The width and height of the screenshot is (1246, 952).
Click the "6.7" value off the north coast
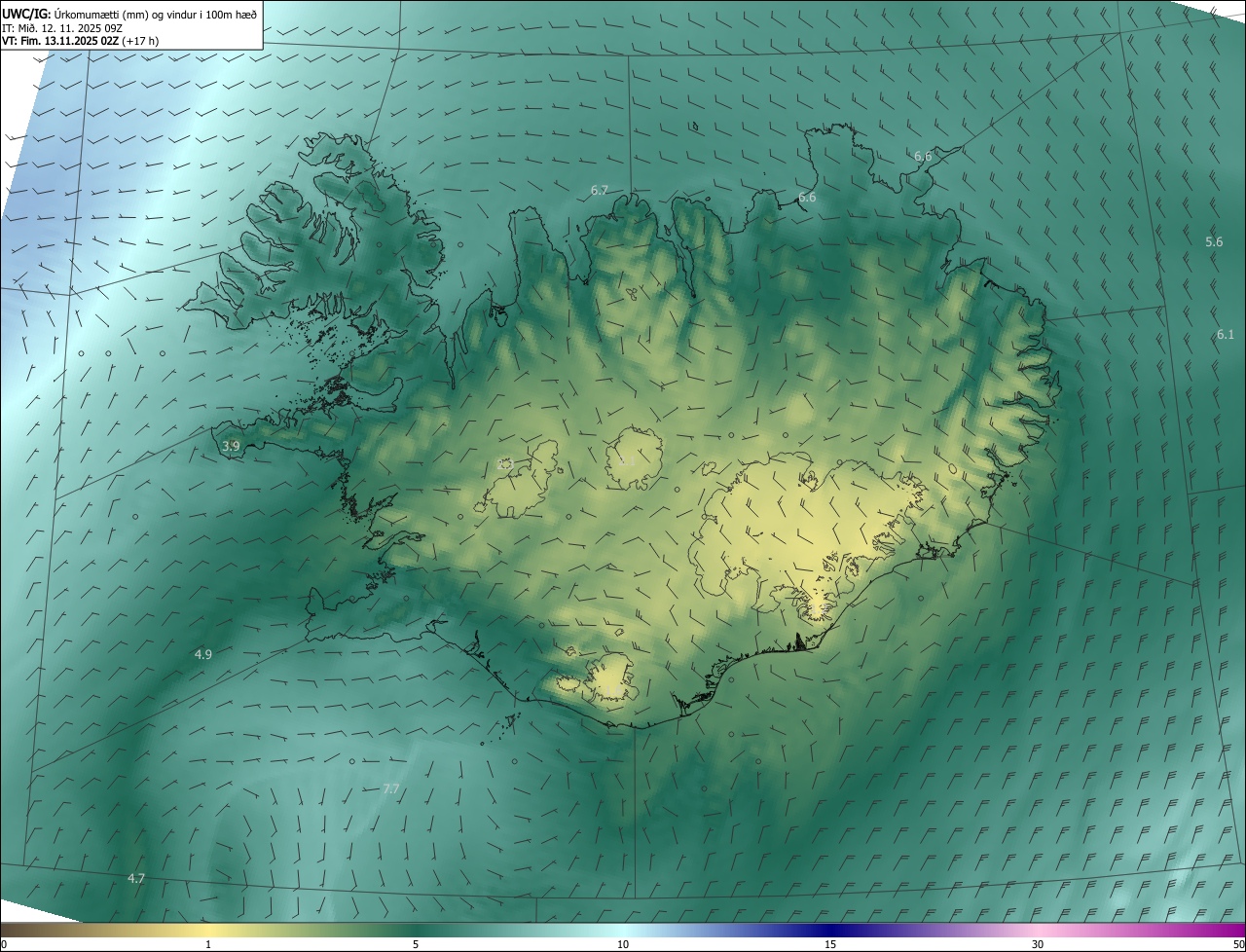coord(600,191)
